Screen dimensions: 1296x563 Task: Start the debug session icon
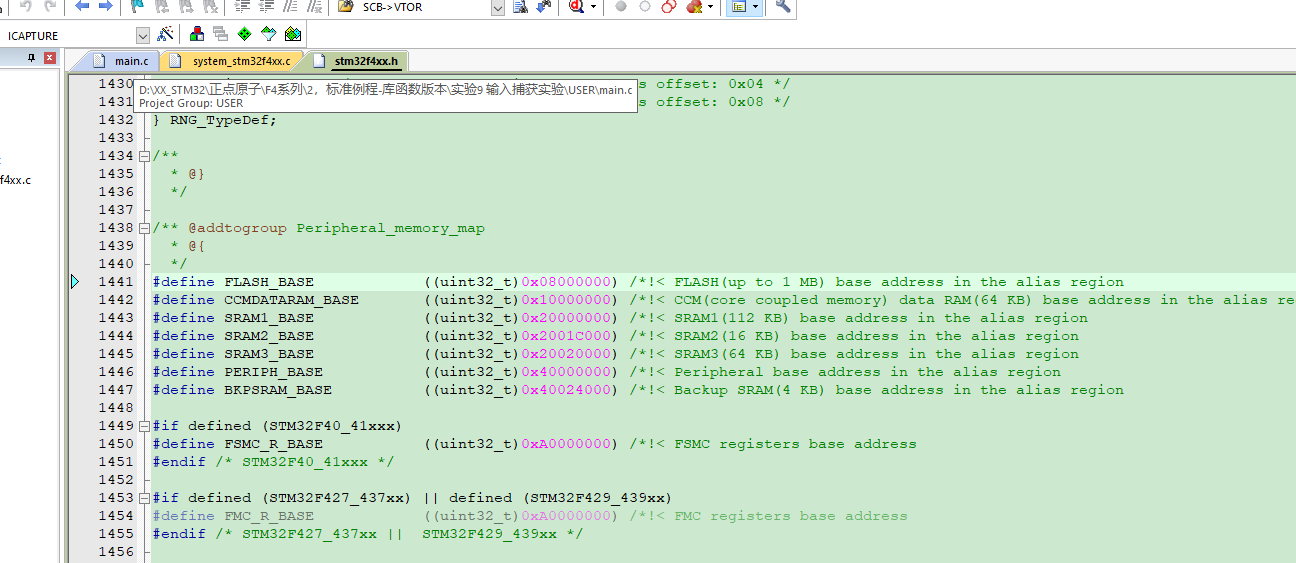point(577,6)
